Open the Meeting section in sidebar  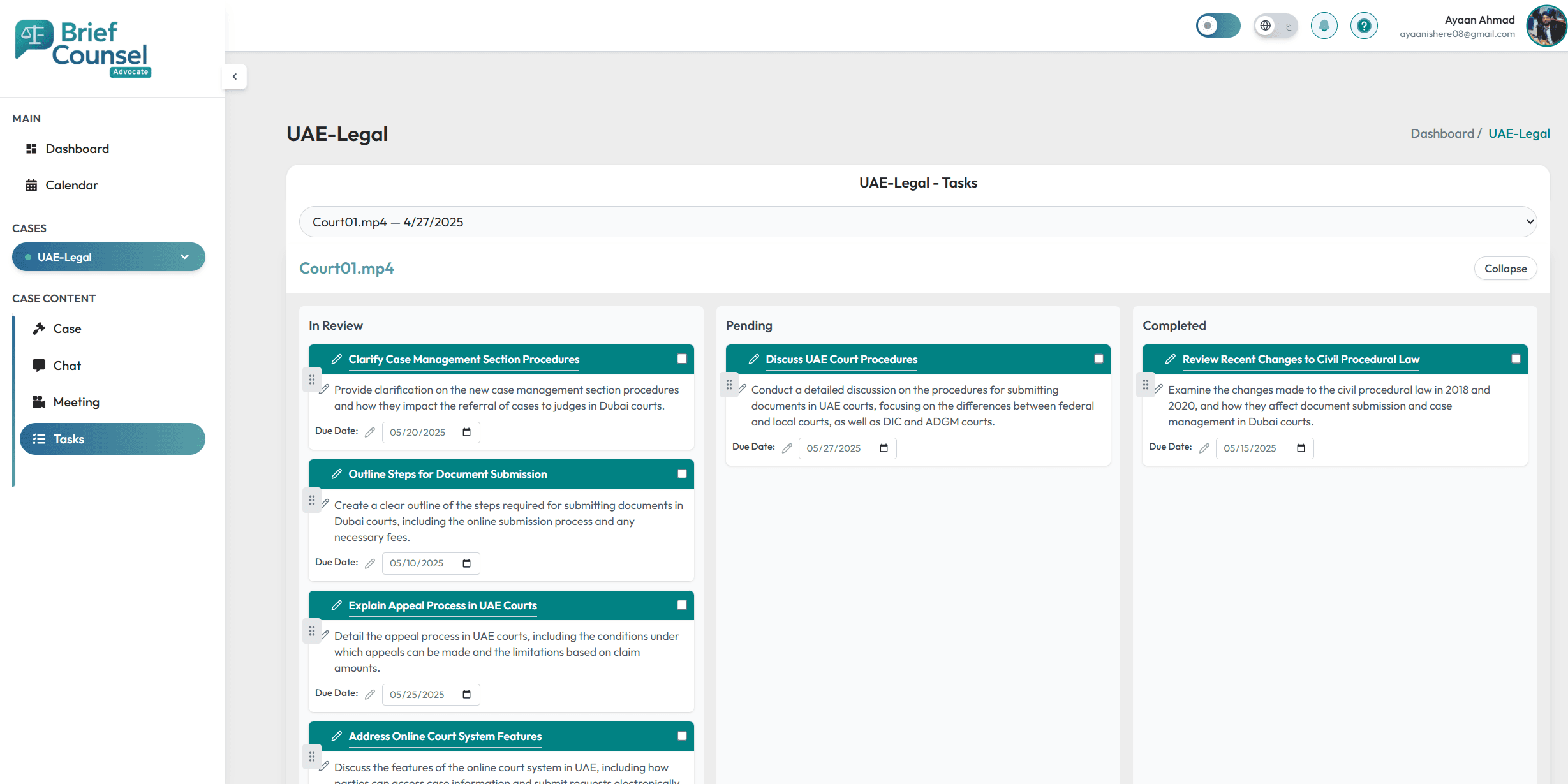tap(76, 402)
